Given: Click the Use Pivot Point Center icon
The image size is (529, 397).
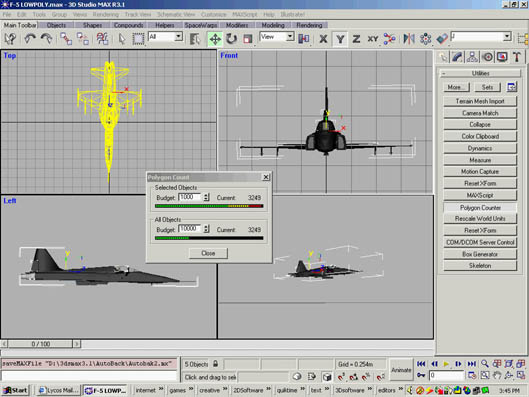Looking at the screenshot, I should coord(304,39).
